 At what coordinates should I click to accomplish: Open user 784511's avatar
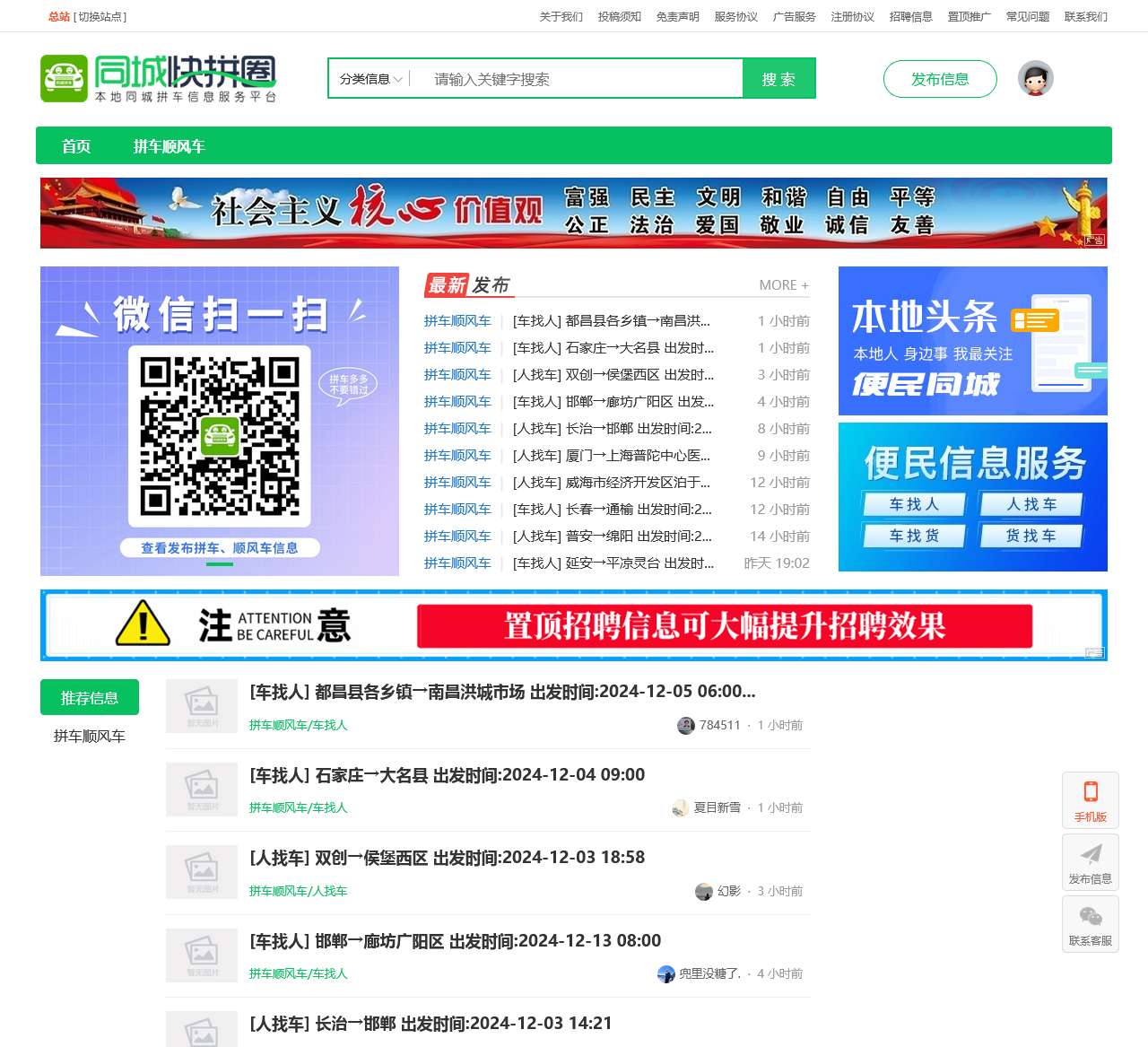686,725
